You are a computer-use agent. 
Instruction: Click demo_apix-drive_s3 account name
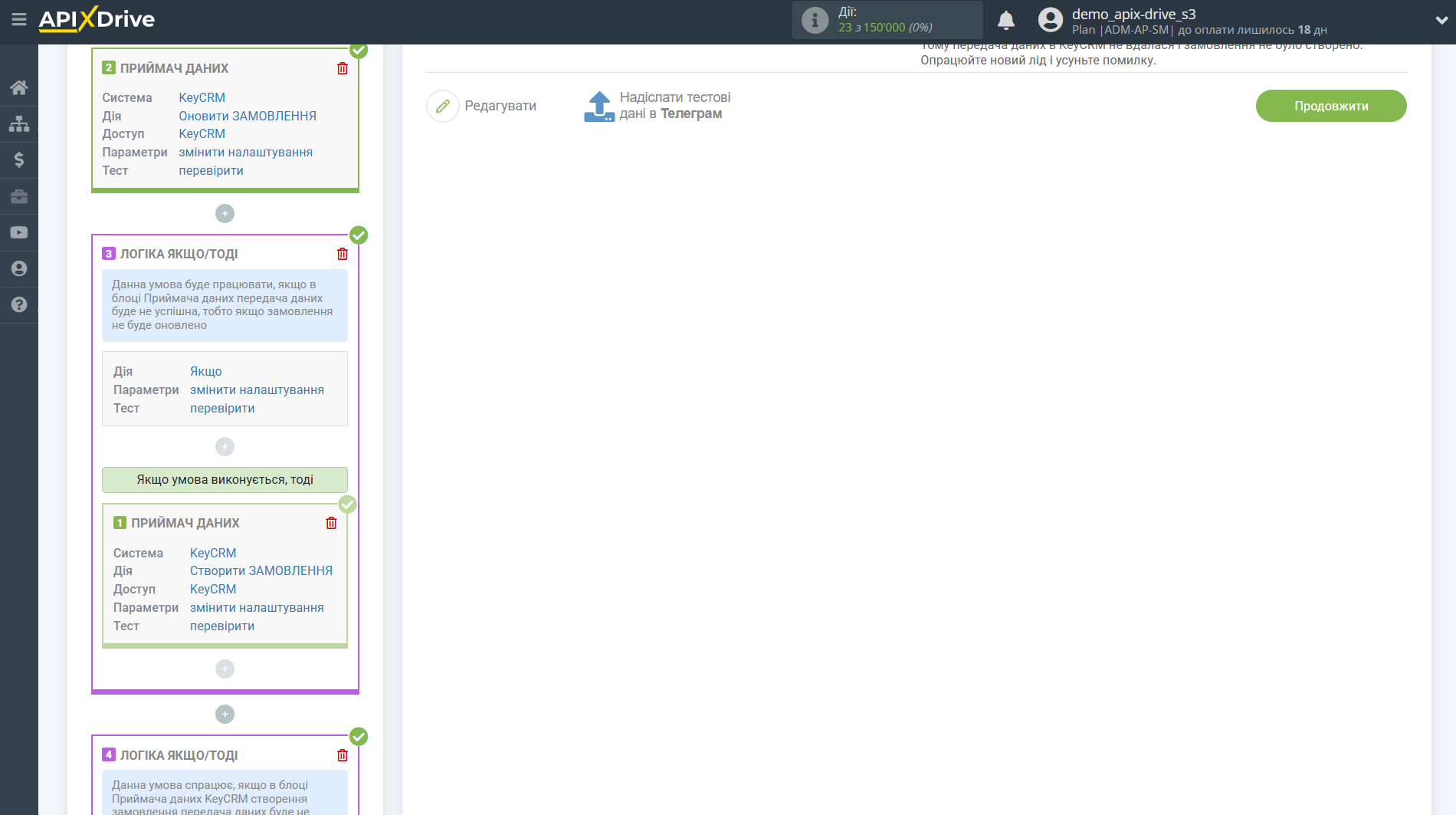pyautogui.click(x=1133, y=14)
